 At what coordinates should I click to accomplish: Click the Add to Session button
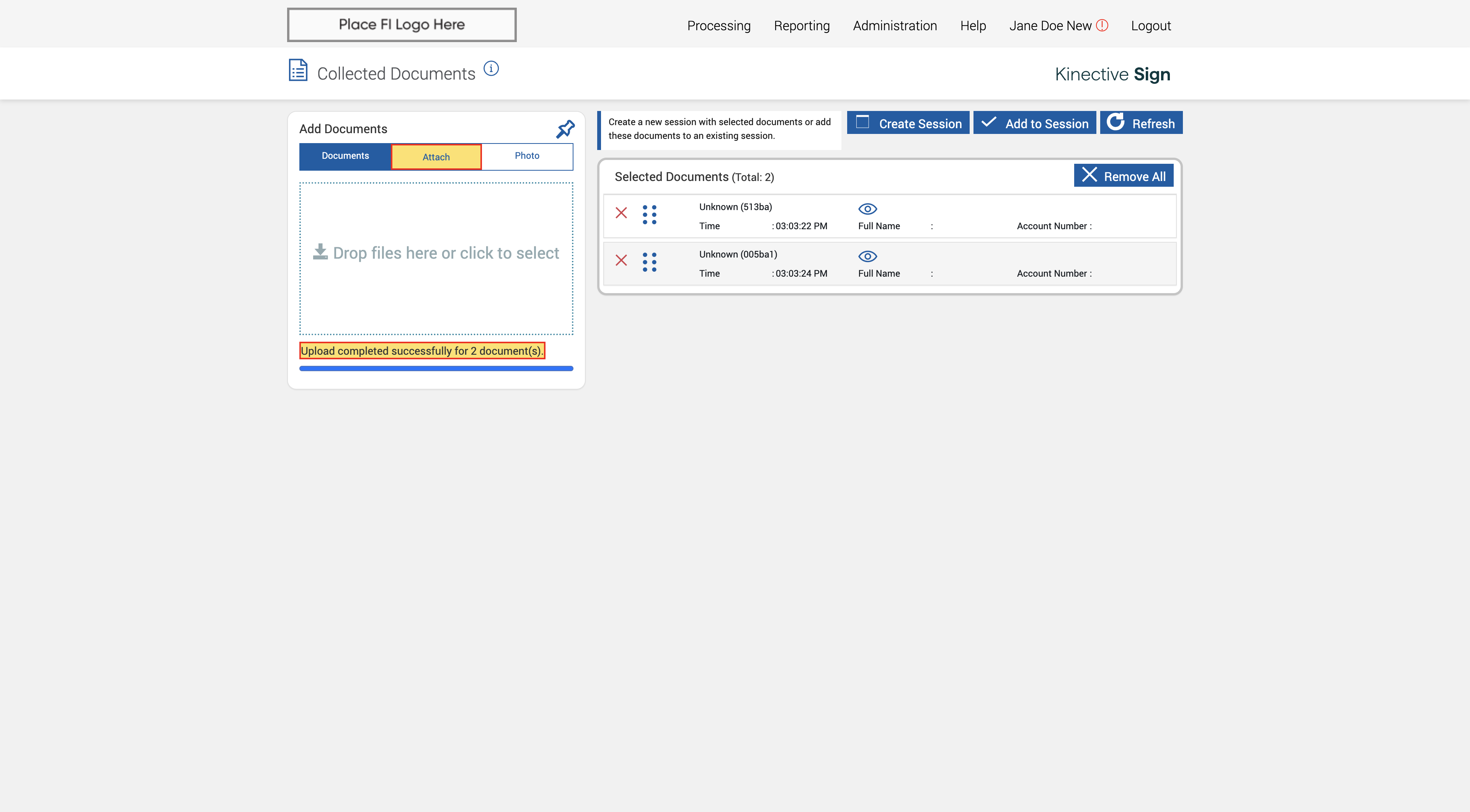pyautogui.click(x=1034, y=123)
